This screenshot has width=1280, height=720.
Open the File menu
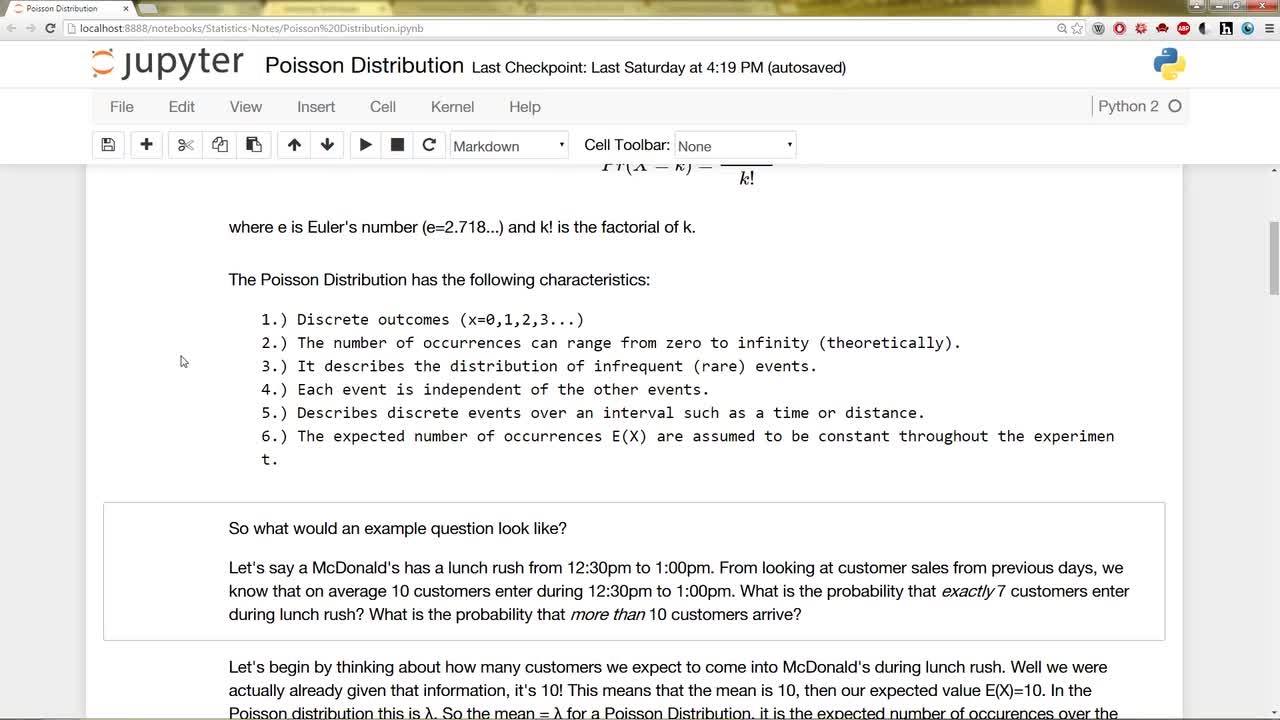[122, 107]
